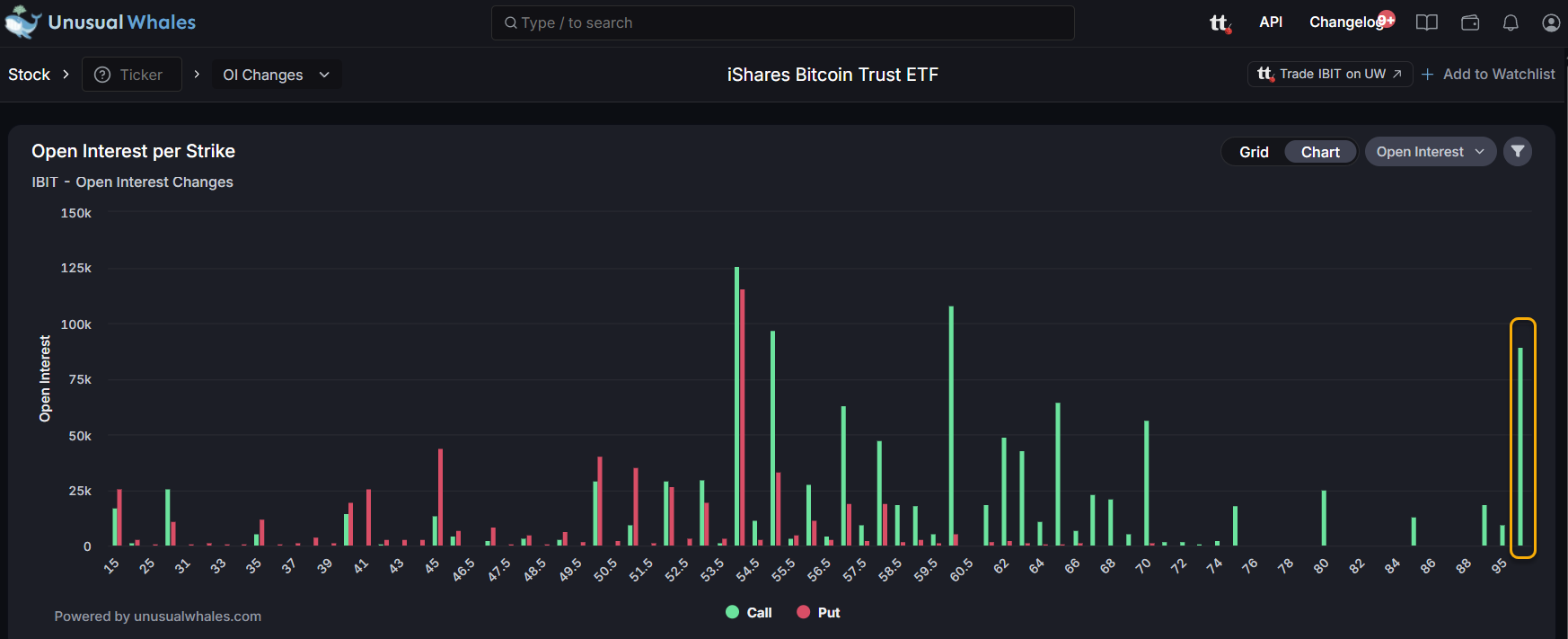Click the 95 strike axis label
The height and width of the screenshot is (639, 1568).
(1499, 565)
